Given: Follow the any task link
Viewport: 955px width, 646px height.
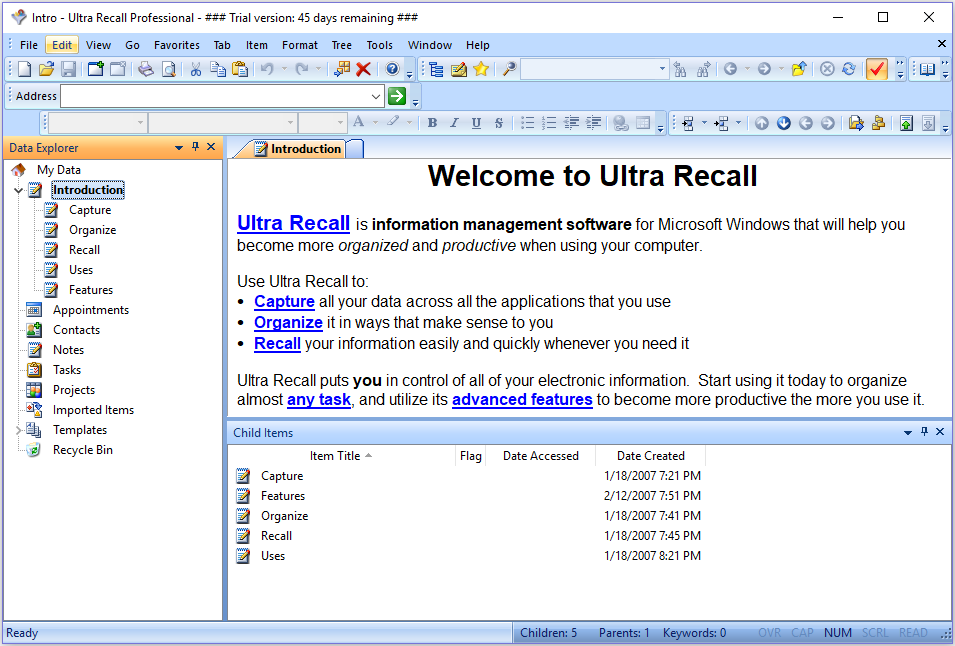Looking at the screenshot, I should pos(319,399).
